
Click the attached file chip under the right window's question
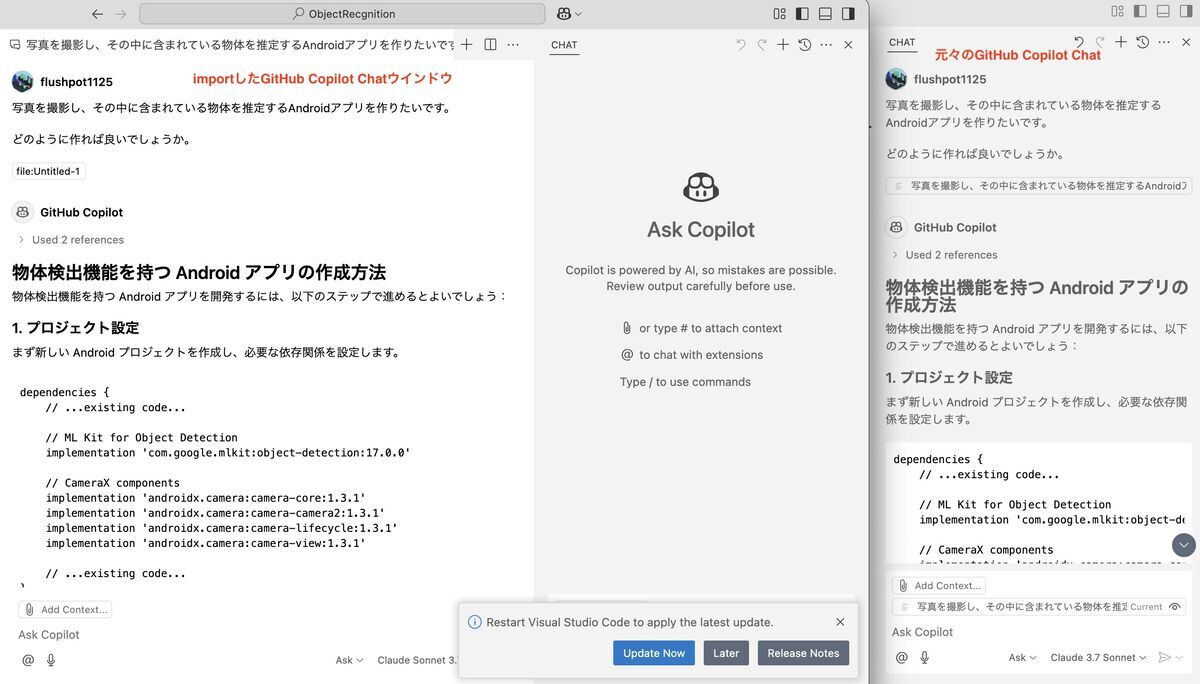(x=1039, y=186)
